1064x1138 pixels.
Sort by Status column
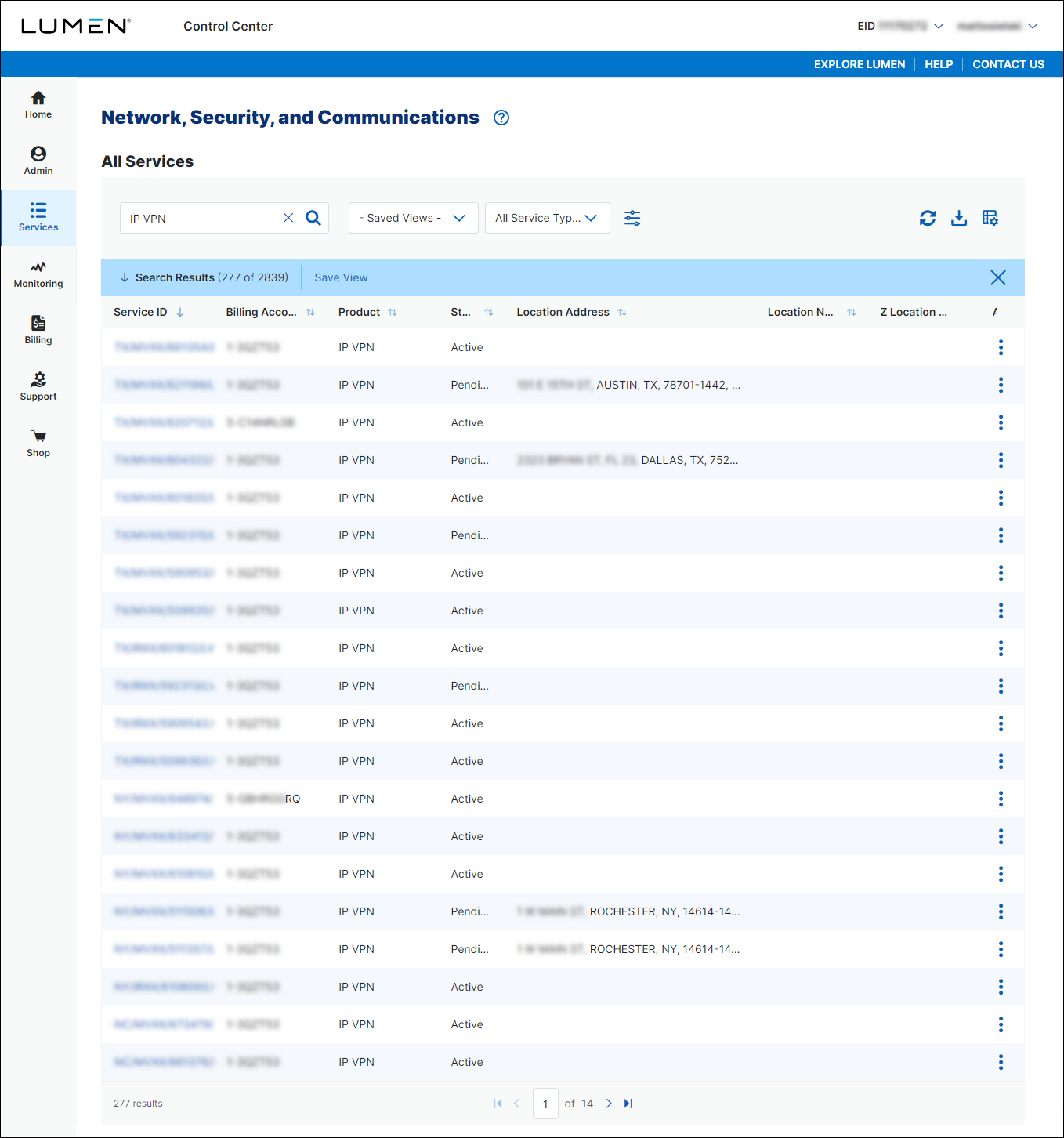coord(489,312)
